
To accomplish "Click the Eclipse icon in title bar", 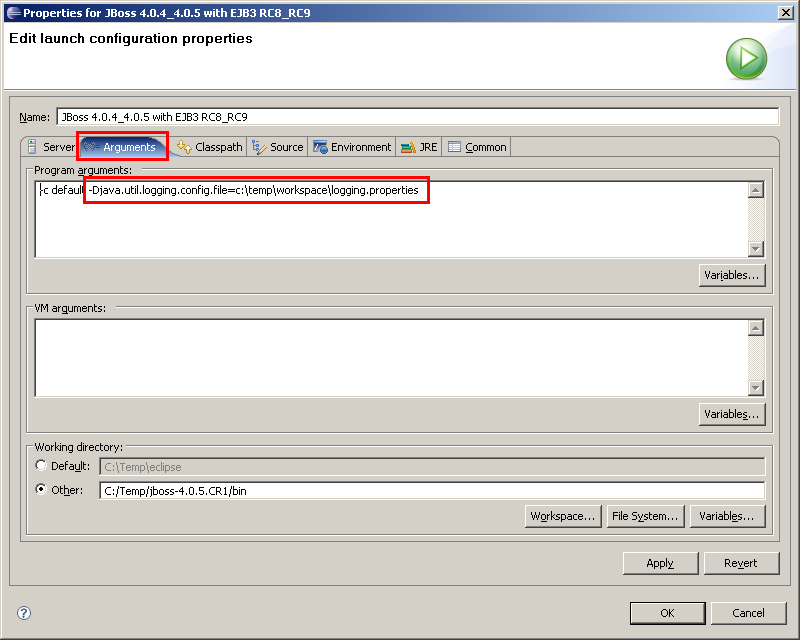I will click(x=14, y=13).
